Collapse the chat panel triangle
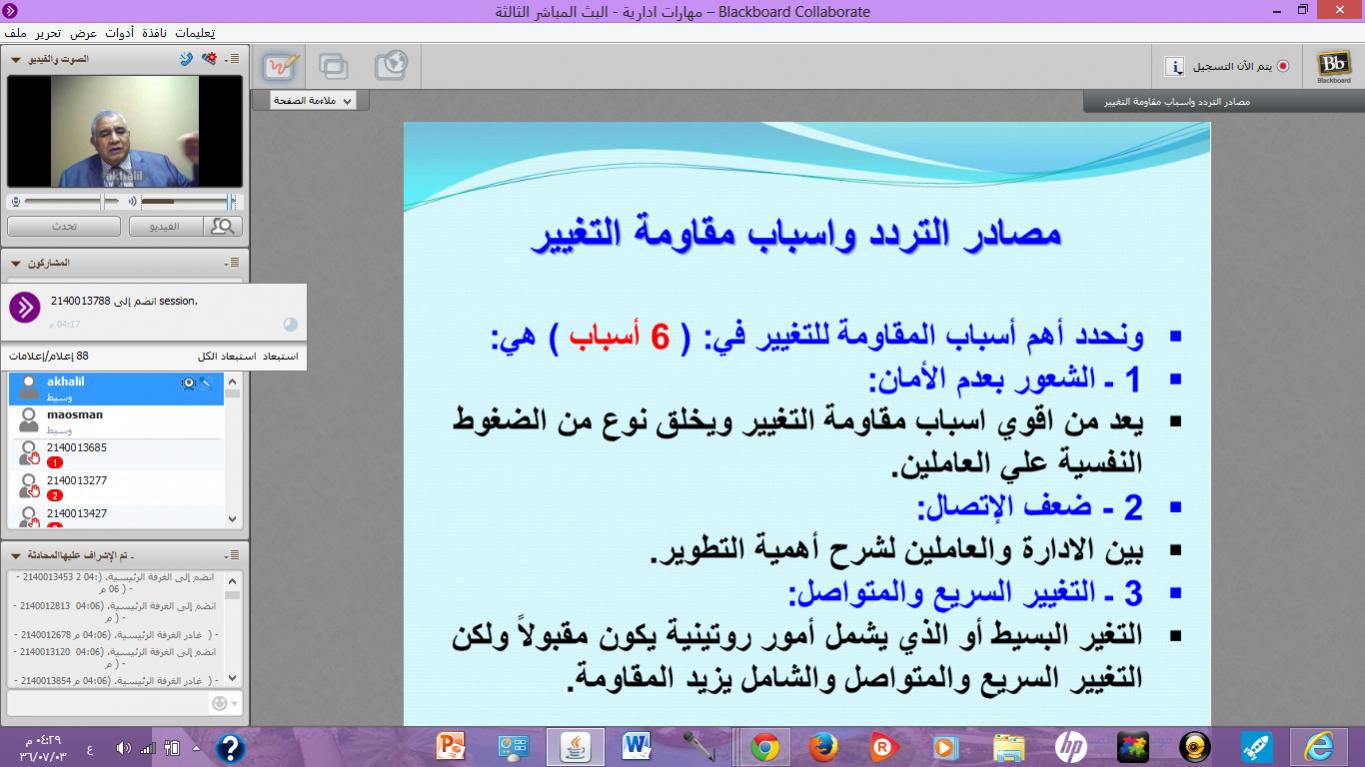Viewport: 1365px width, 767px height. (x=15, y=555)
